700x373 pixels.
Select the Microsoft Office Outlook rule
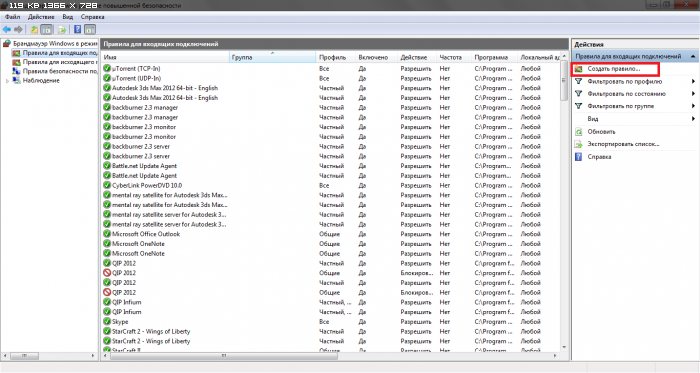click(146, 234)
